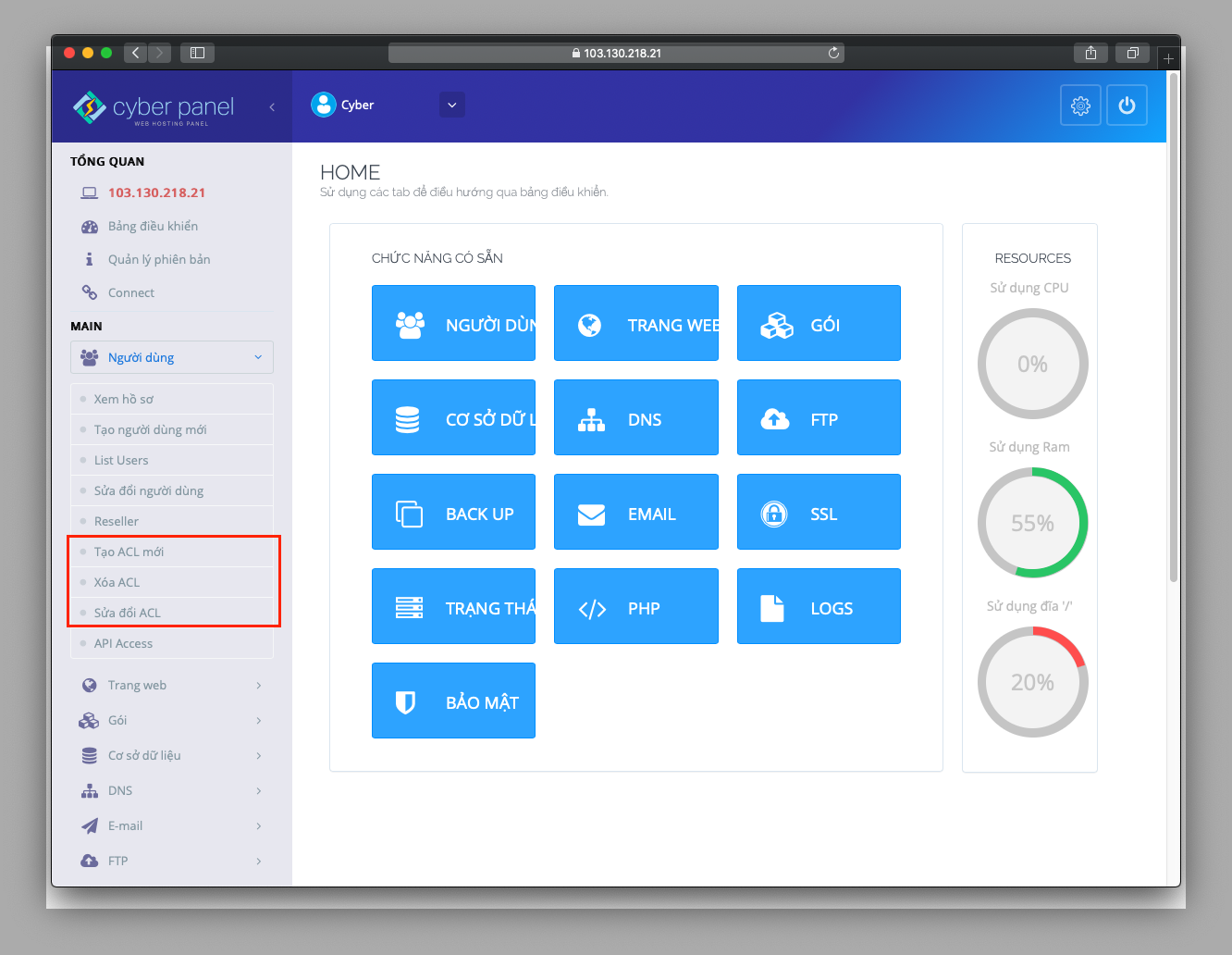Click the Connect link icon
Image resolution: width=1232 pixels, height=955 pixels.
tap(90, 292)
